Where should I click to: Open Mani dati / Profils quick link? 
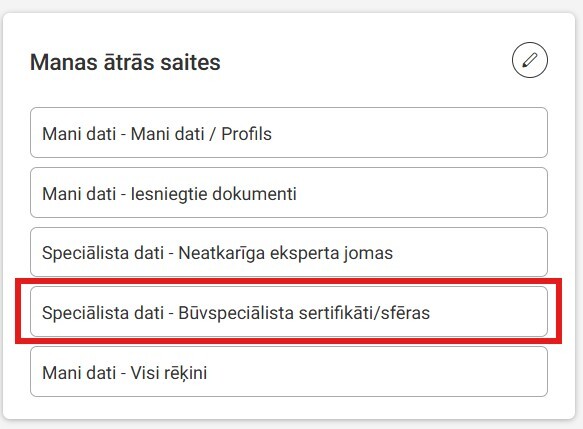coord(289,133)
